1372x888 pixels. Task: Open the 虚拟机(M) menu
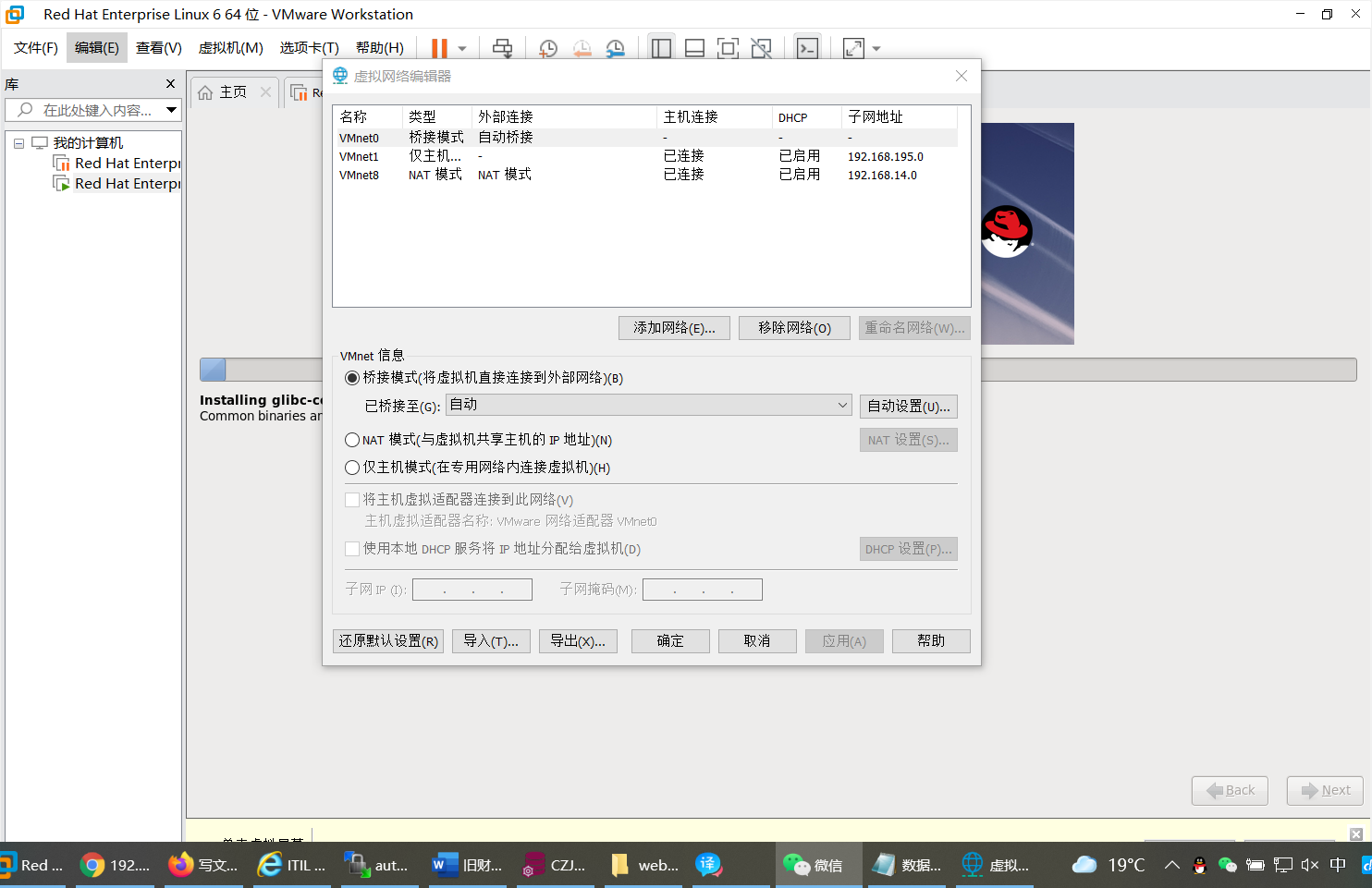tap(231, 47)
